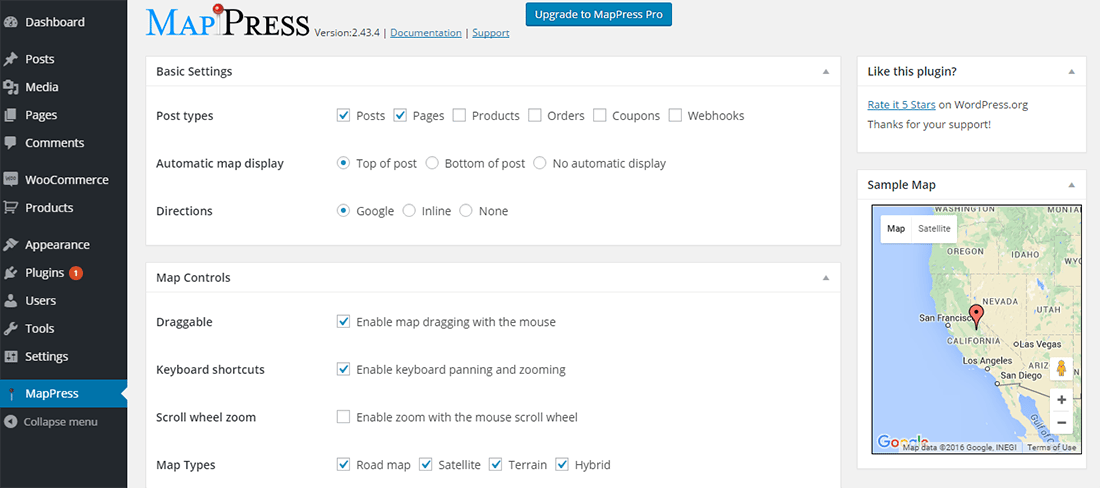Enable the Coupons post type checkbox
The width and height of the screenshot is (1100, 488).
pos(599,115)
